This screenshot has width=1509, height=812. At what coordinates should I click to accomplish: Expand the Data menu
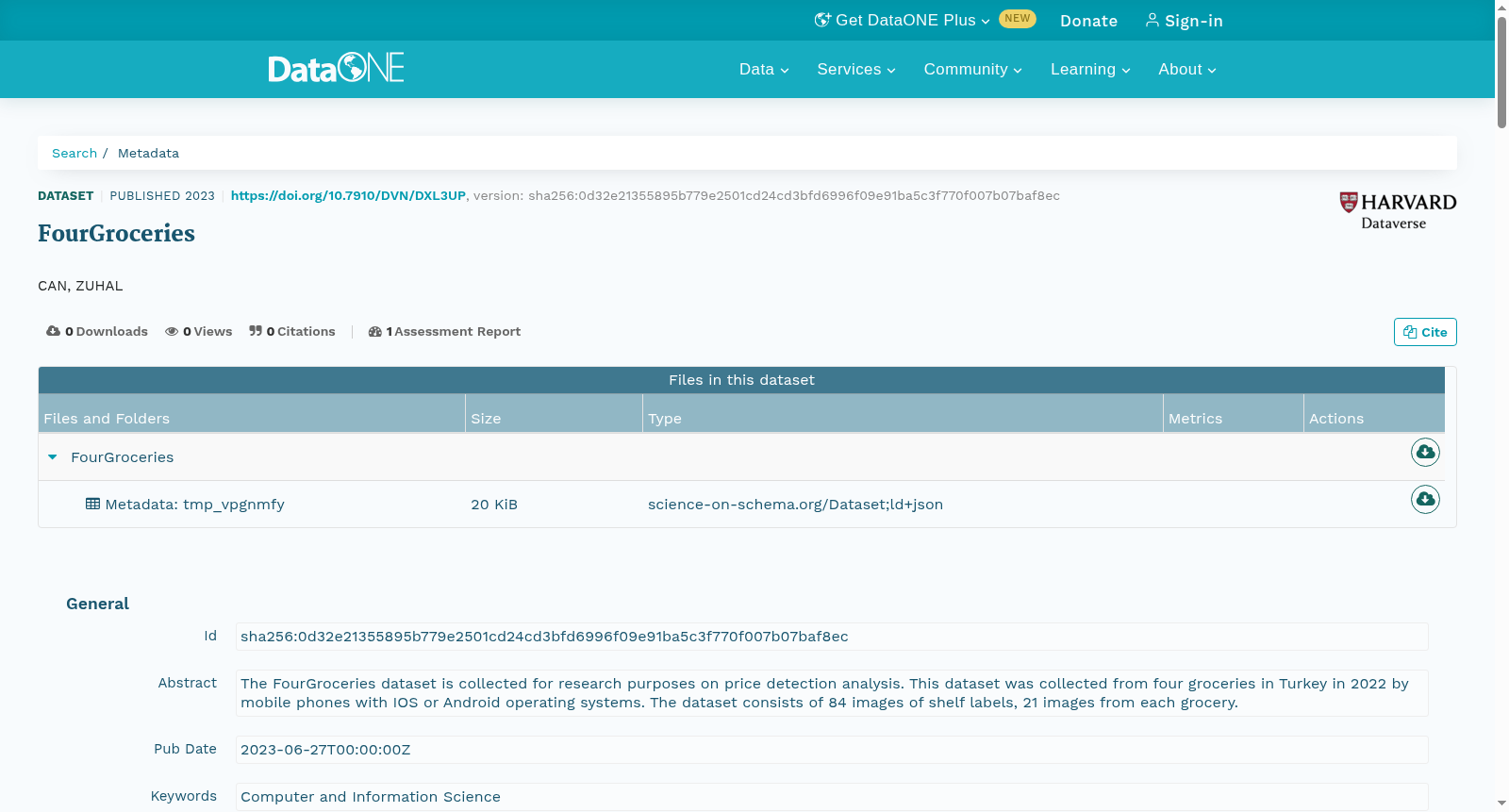tap(764, 69)
